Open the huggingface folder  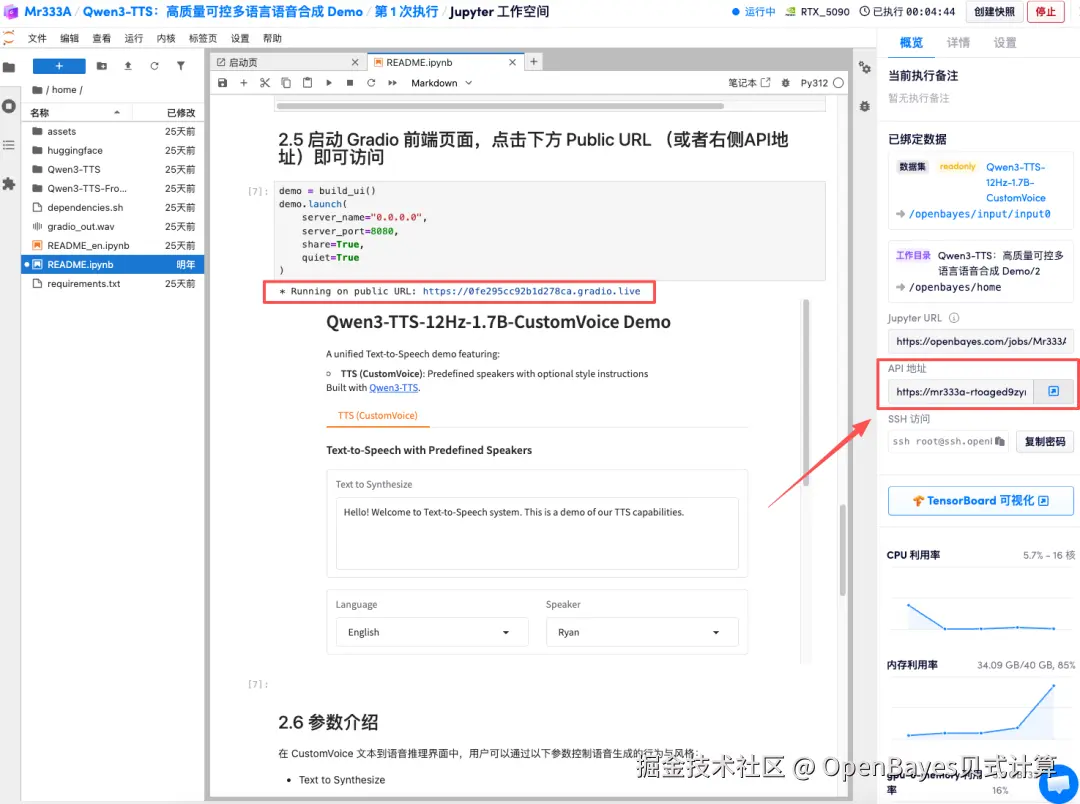[114, 150]
